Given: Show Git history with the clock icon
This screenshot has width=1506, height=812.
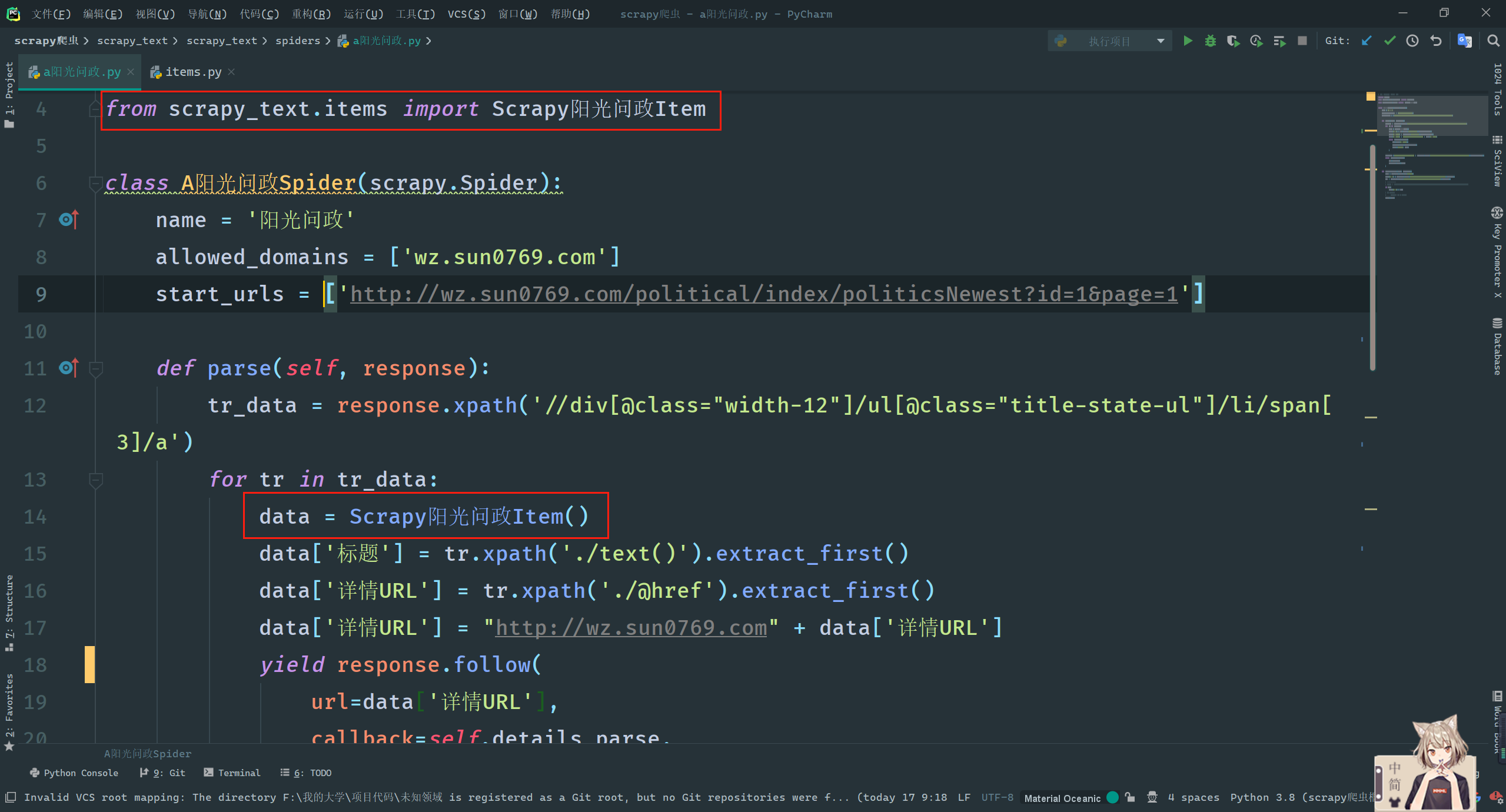Looking at the screenshot, I should pos(1412,41).
